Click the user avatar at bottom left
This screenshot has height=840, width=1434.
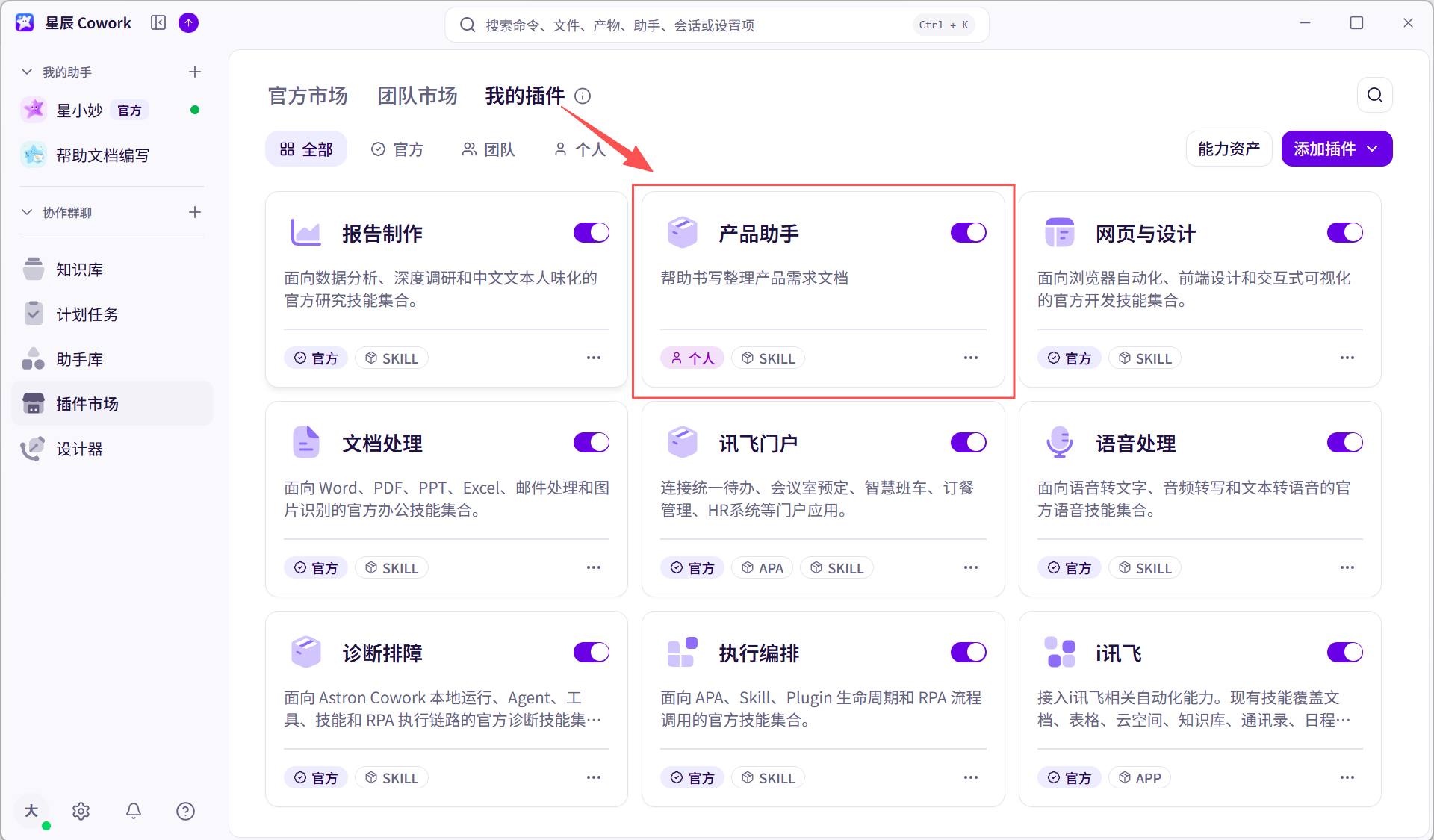pyautogui.click(x=31, y=811)
